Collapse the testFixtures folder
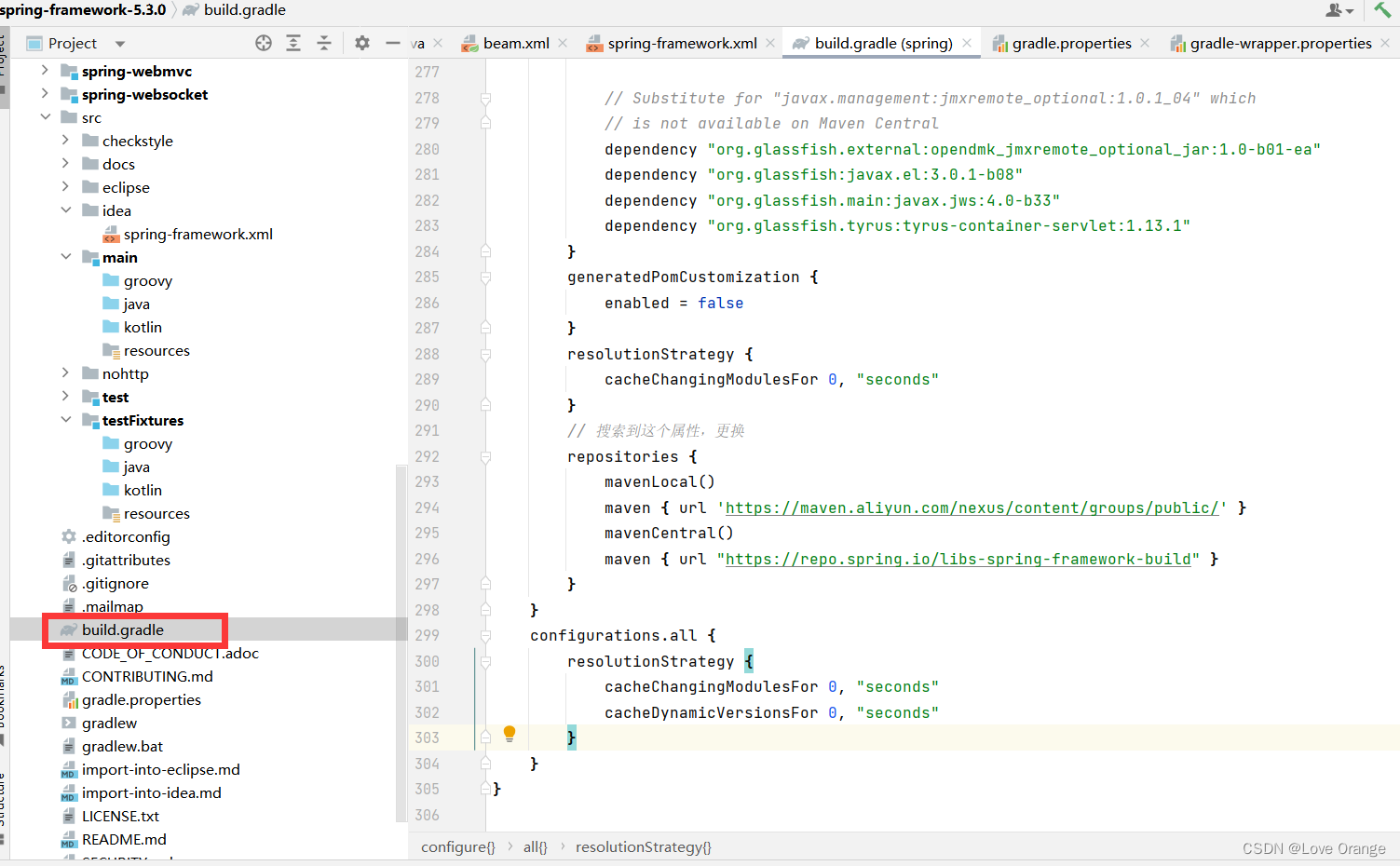 click(65, 419)
